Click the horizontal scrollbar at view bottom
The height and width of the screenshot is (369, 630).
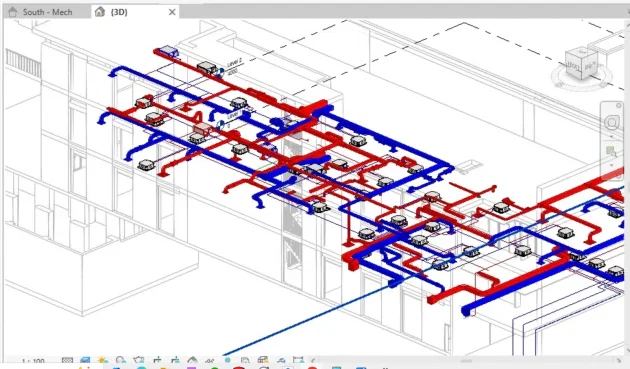(x=466, y=361)
